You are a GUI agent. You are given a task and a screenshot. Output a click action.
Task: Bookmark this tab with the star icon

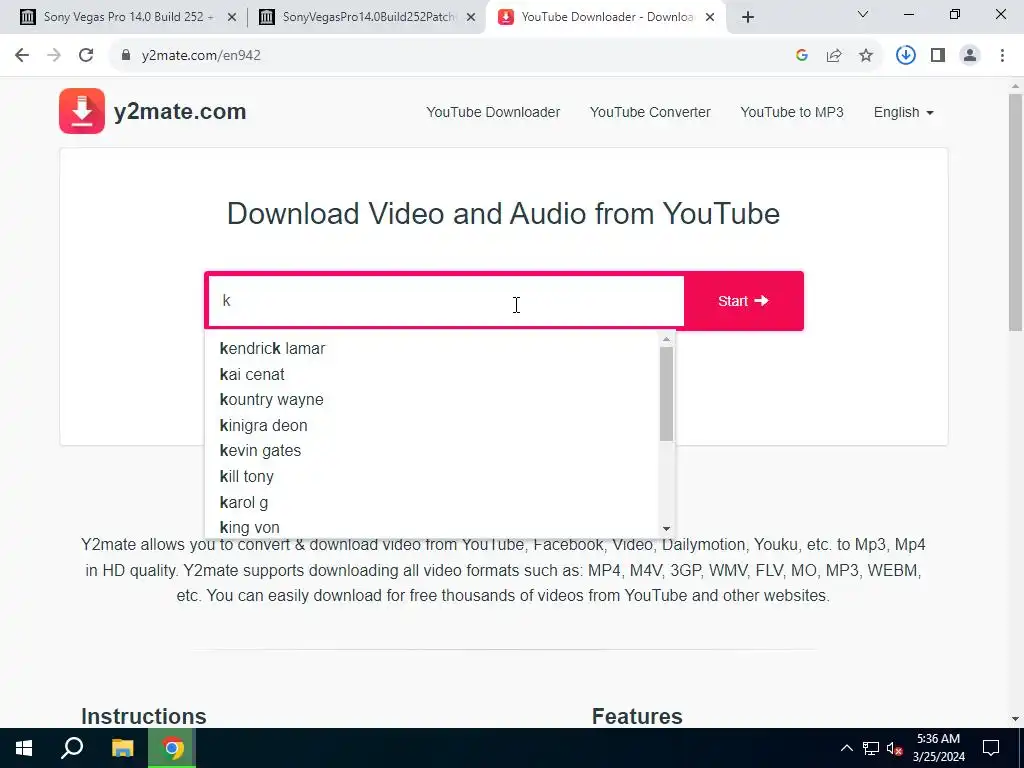866,55
